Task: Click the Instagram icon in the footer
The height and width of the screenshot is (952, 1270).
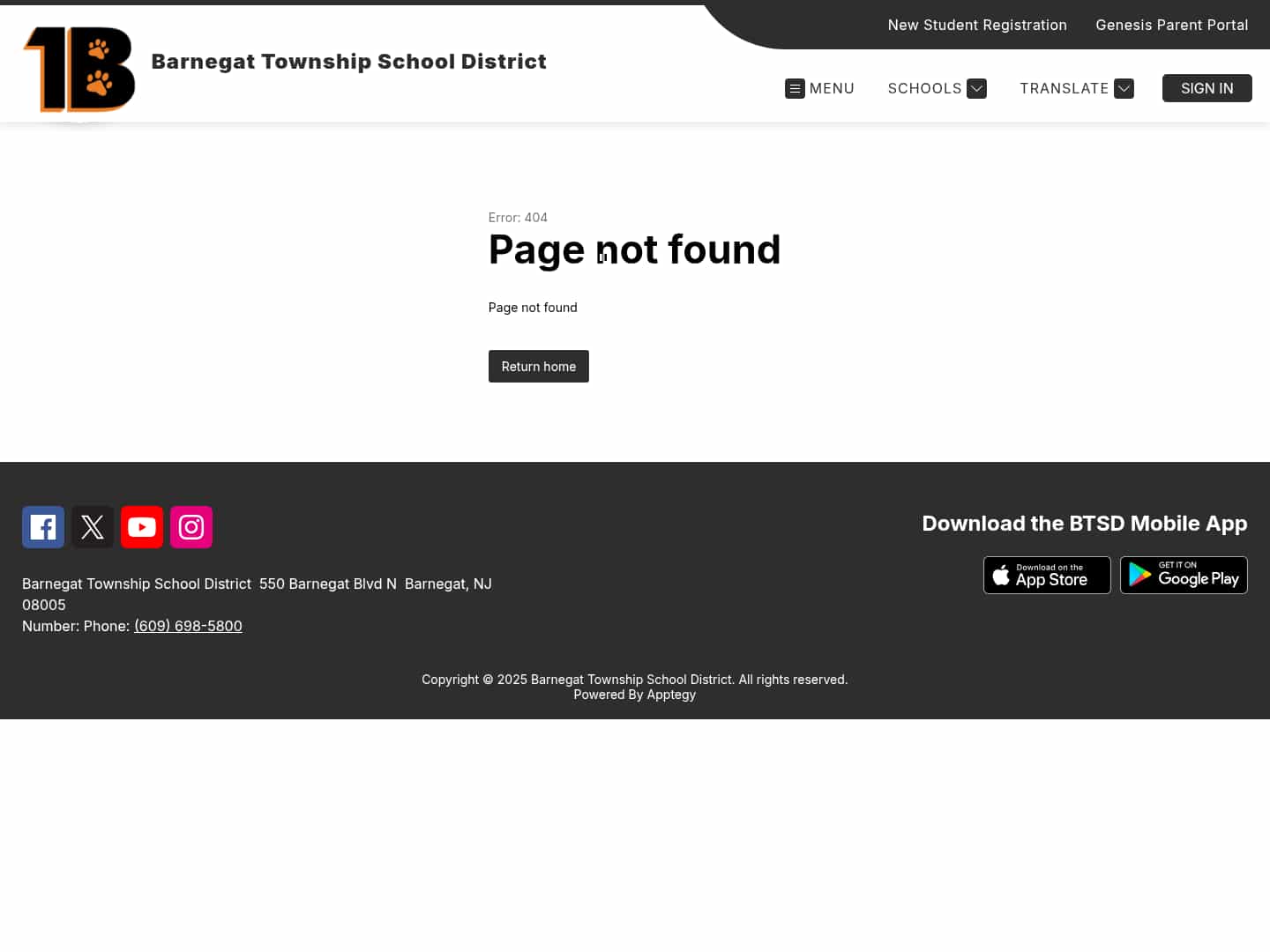Action: point(190,526)
